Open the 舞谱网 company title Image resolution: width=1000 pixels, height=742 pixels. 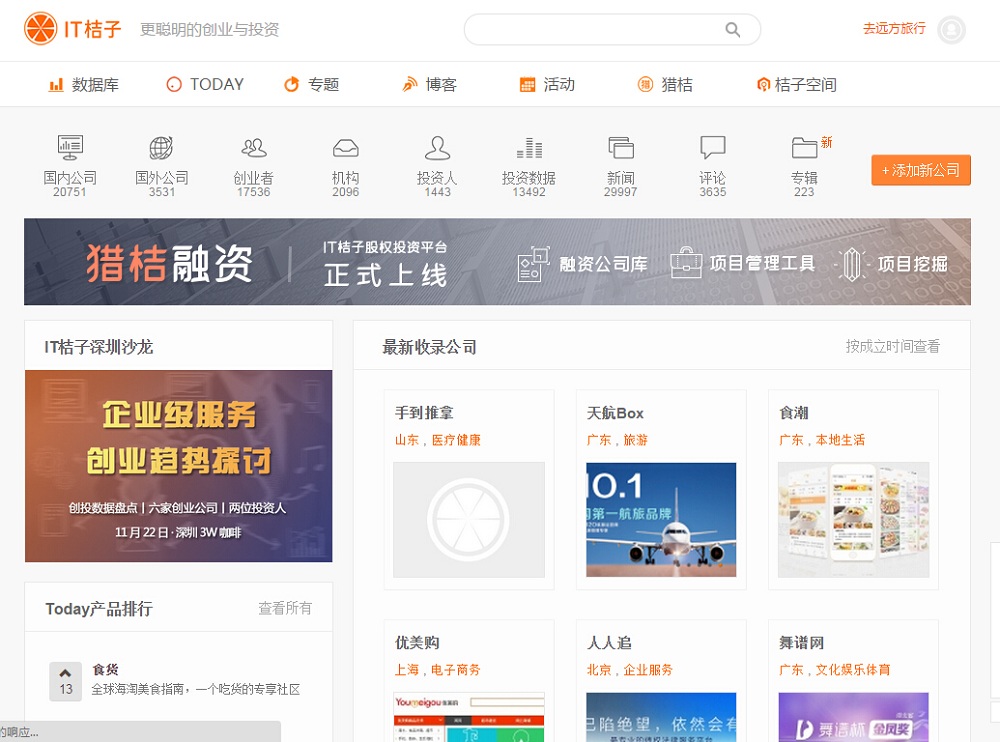(801, 642)
